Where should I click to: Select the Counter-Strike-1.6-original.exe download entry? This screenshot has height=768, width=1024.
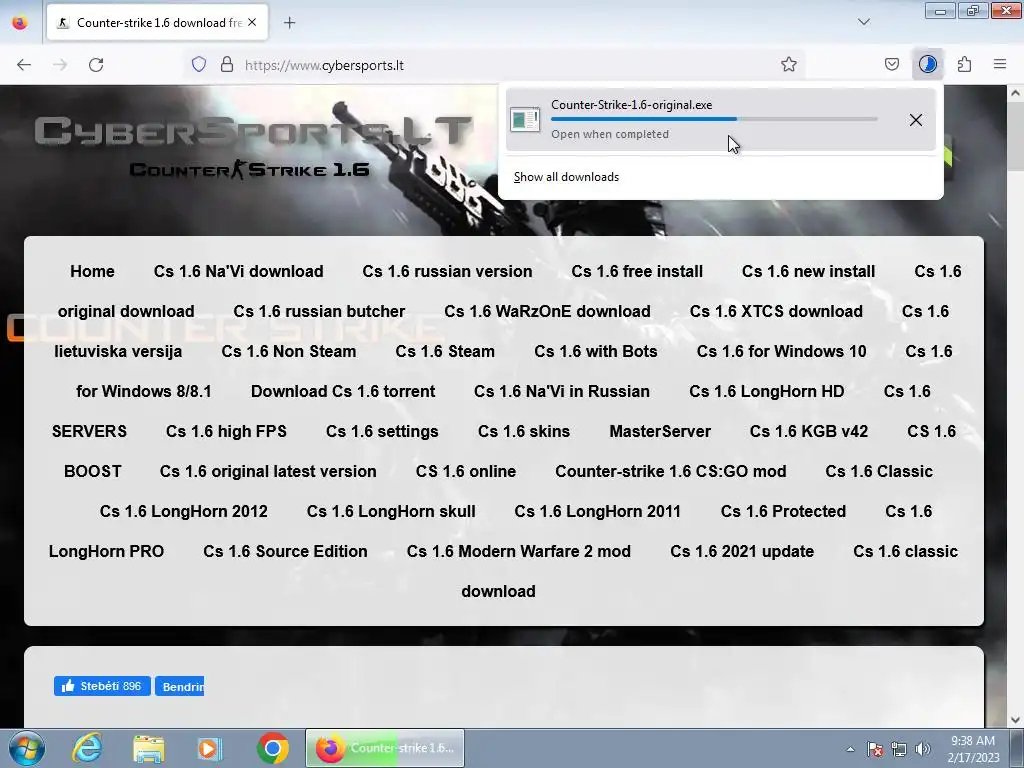click(720, 120)
